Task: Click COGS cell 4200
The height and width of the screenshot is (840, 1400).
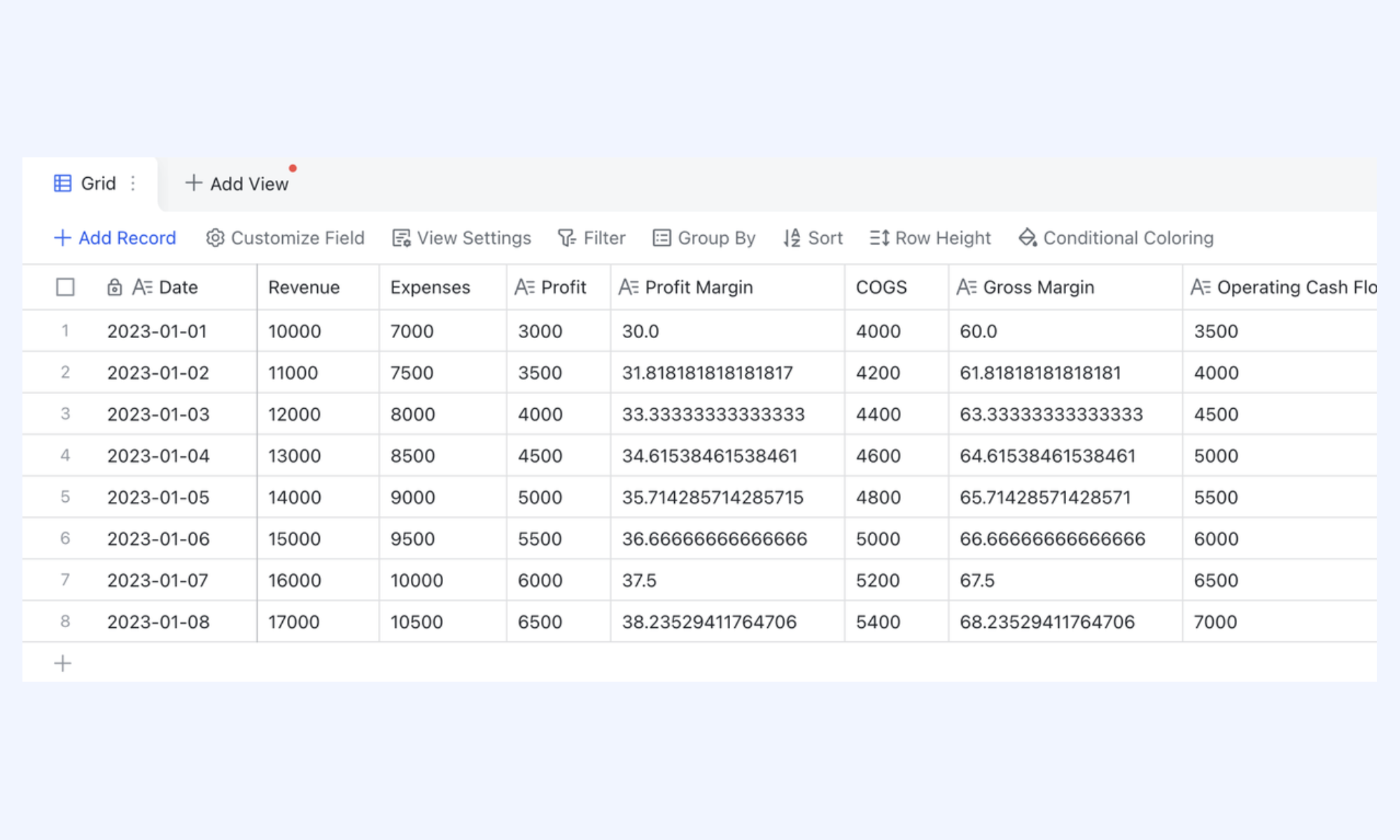Action: [x=897, y=372]
